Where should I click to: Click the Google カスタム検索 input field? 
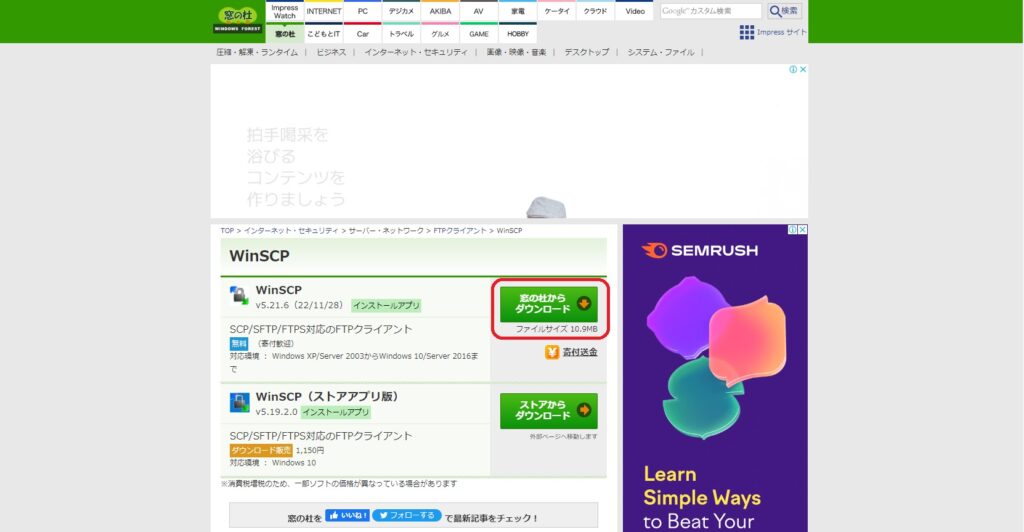point(711,11)
